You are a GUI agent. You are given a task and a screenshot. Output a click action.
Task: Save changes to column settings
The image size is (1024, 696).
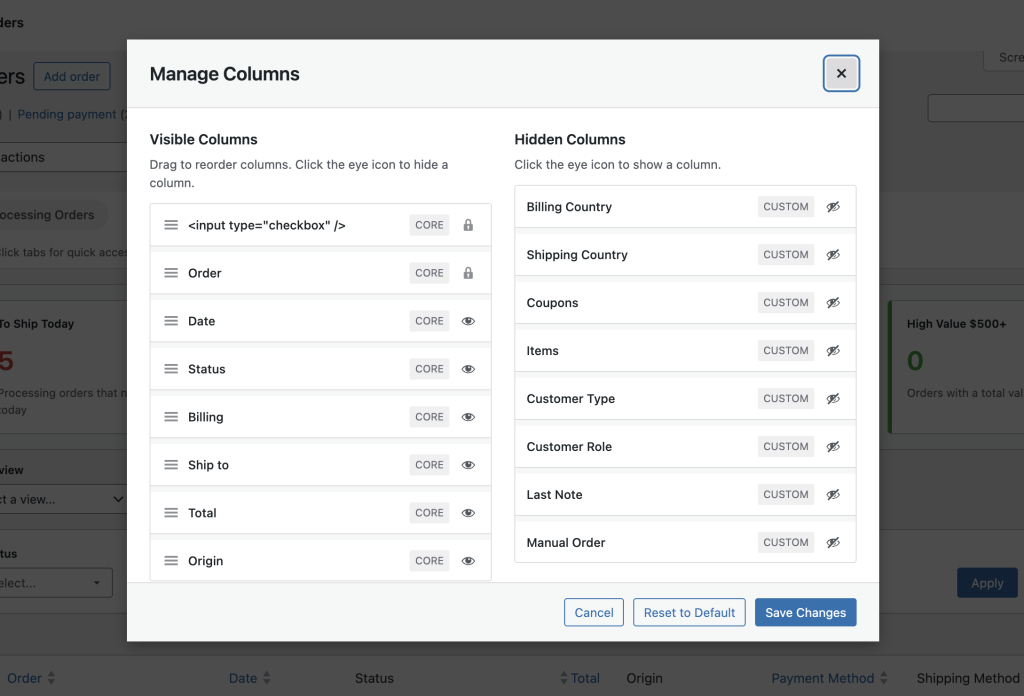tap(805, 613)
